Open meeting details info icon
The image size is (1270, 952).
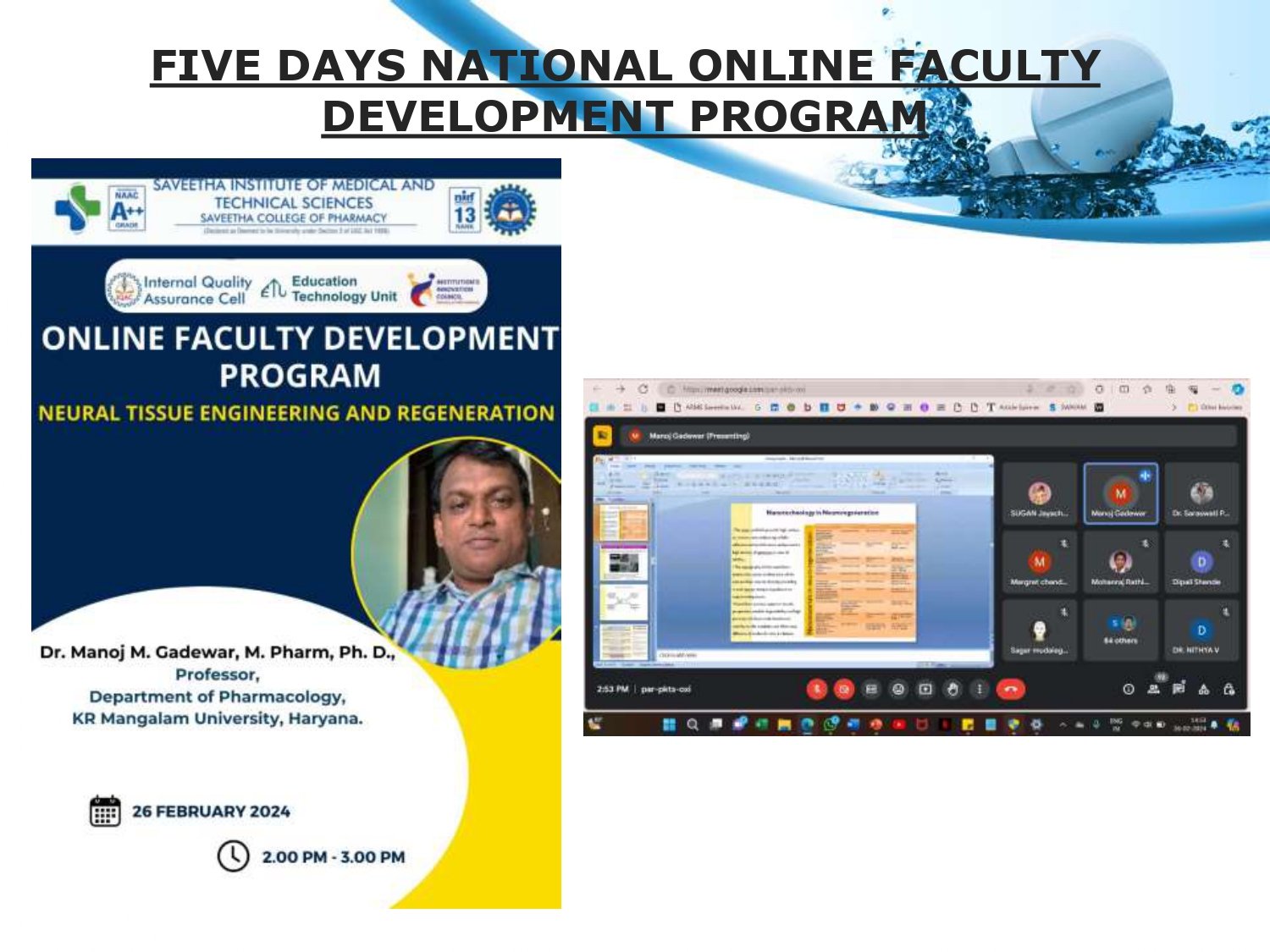1129,690
